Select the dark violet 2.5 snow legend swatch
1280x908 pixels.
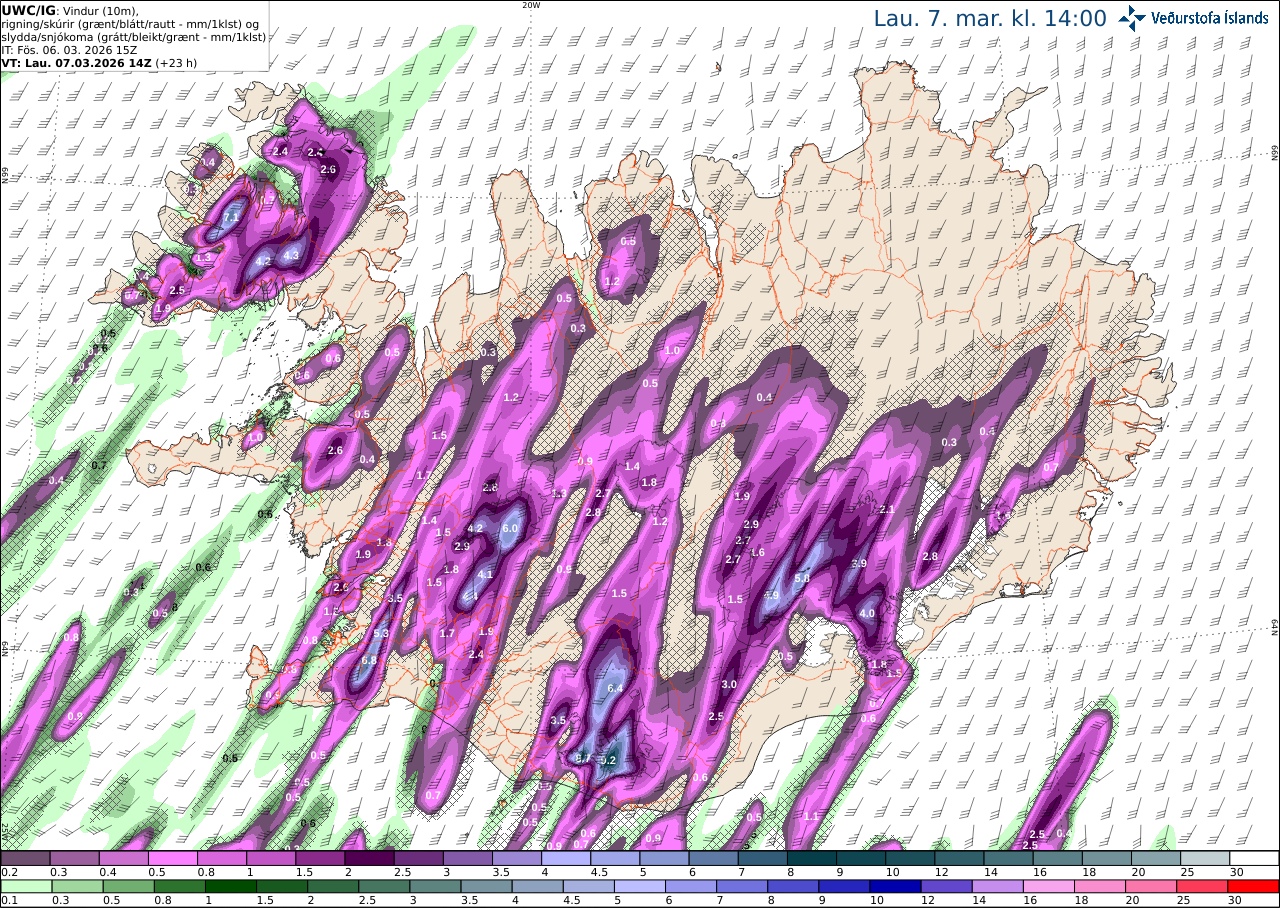[418, 858]
